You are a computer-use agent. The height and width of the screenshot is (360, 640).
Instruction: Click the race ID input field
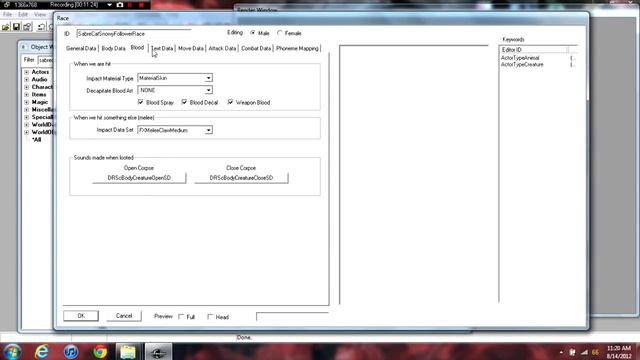point(133,33)
